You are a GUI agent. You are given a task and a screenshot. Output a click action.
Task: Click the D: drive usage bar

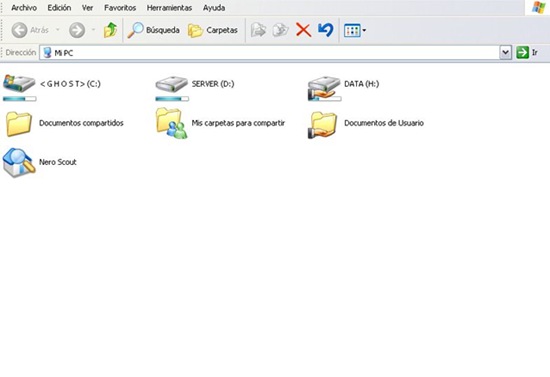pyautogui.click(x=172, y=99)
